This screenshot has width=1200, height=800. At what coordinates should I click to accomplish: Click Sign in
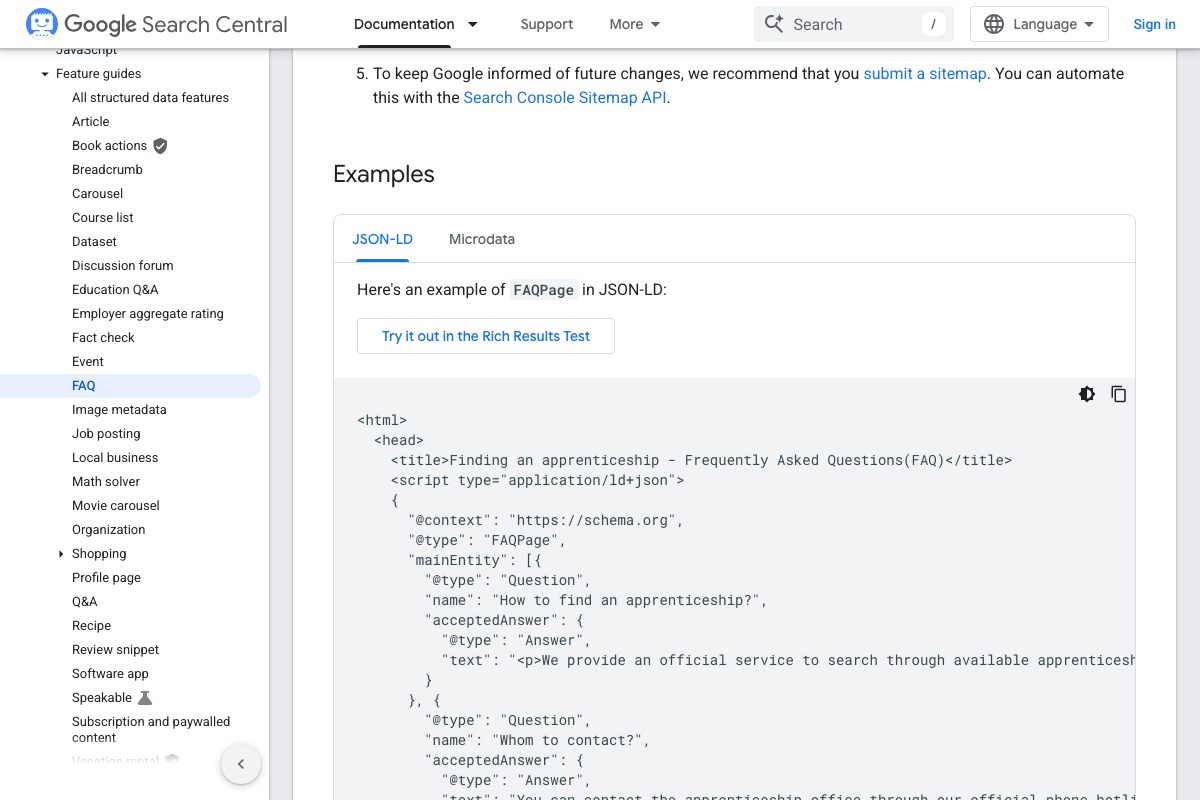pyautogui.click(x=1154, y=23)
